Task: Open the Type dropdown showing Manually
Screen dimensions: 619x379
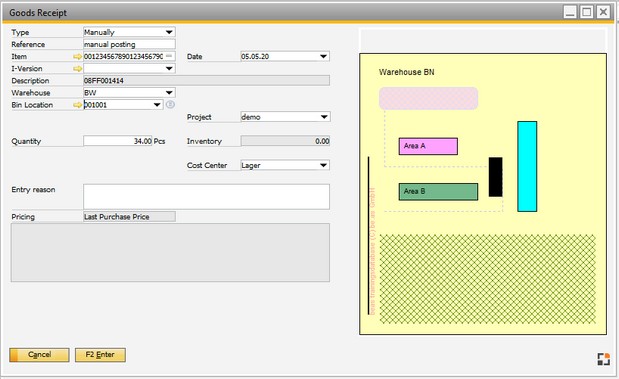Action: [x=169, y=32]
